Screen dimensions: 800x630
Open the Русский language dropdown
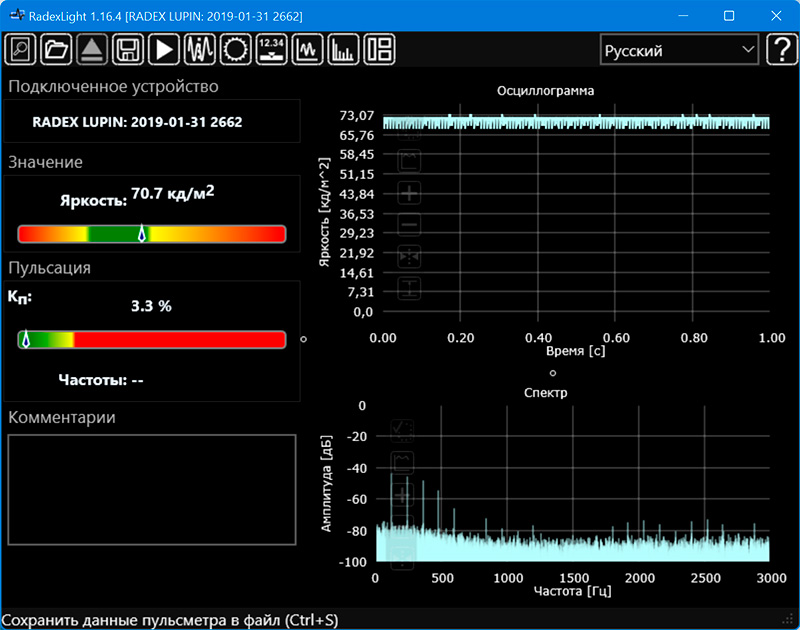[679, 50]
